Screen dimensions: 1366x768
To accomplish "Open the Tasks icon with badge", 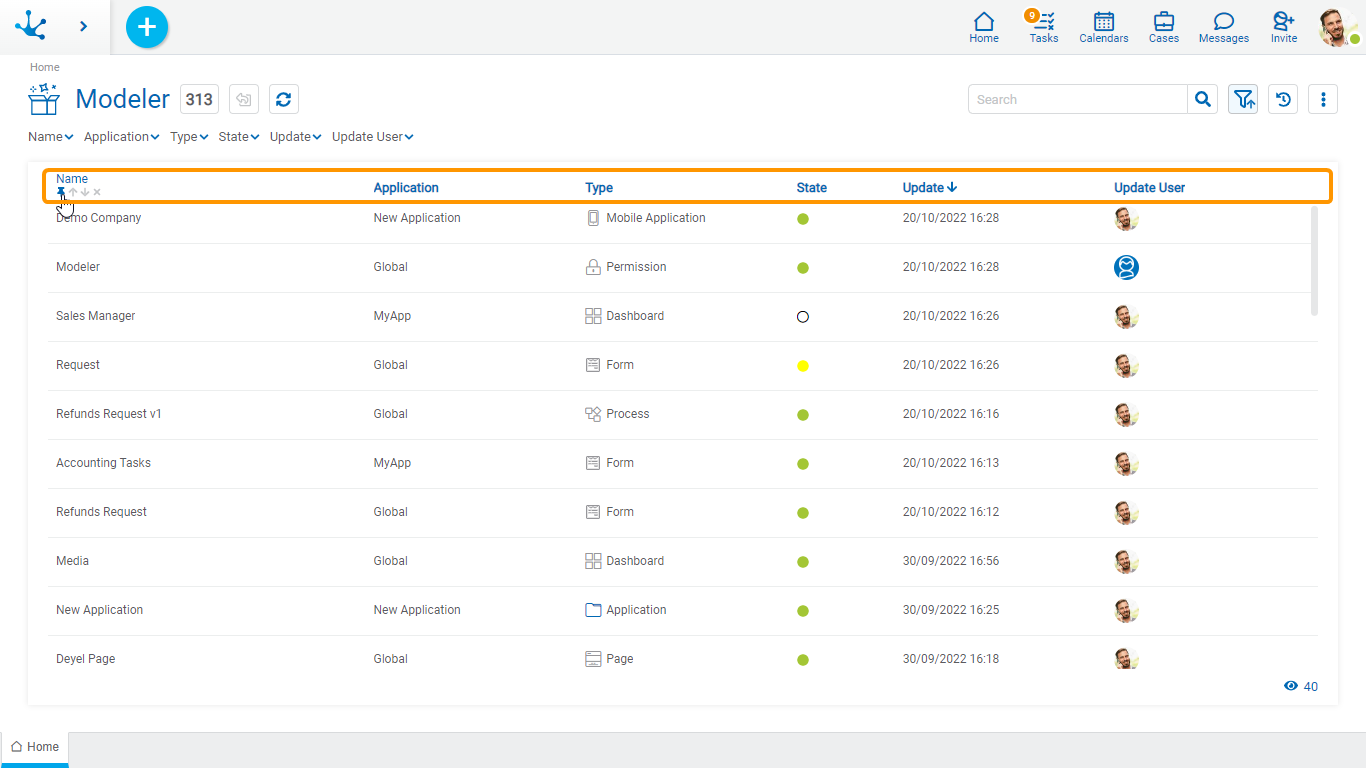I will point(1044,27).
